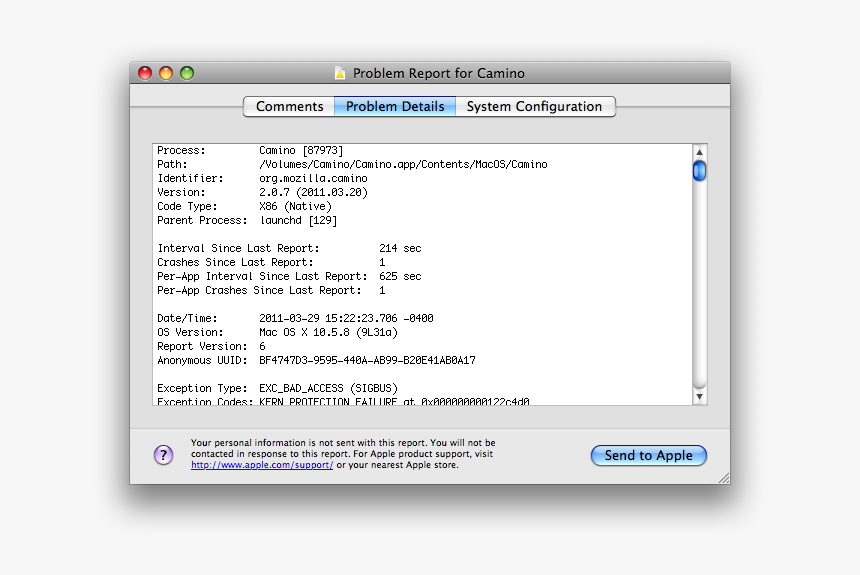The image size is (860, 575).
Task: Click the path '/Volumes/Camino/Camino.app/Contents/MacOS/Camino'
Action: click(403, 164)
